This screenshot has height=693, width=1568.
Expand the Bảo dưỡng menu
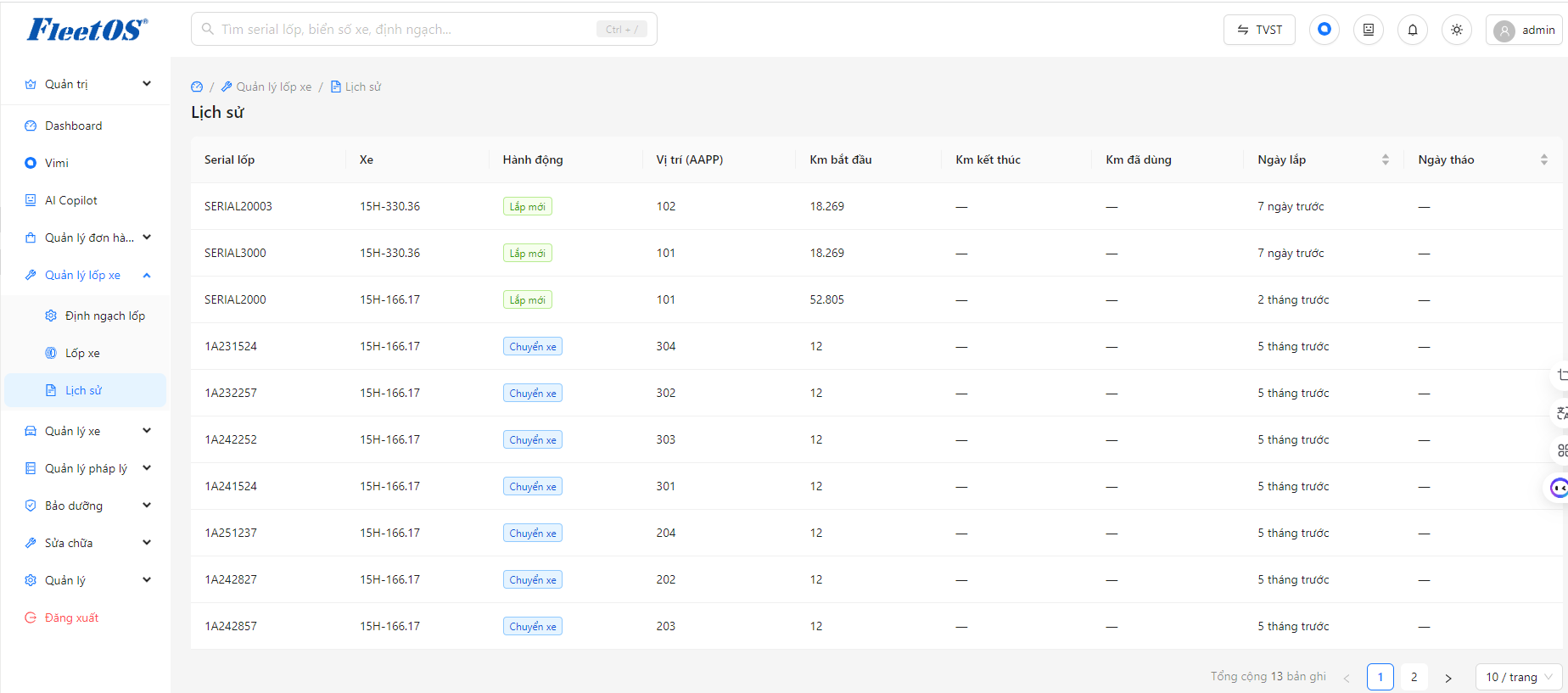(87, 506)
